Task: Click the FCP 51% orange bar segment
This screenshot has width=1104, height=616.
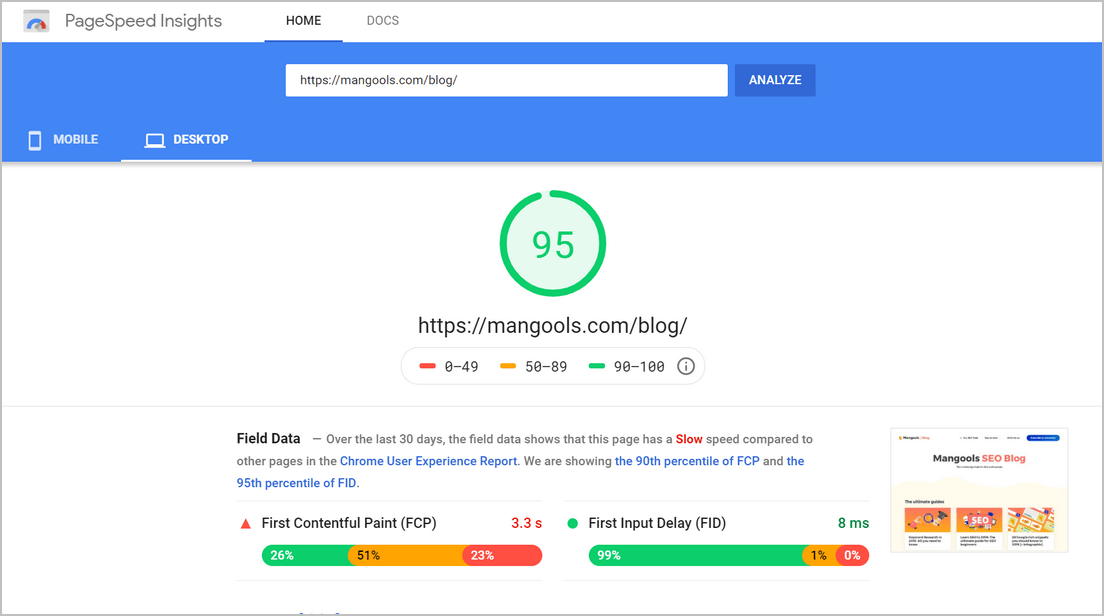Action: pyautogui.click(x=406, y=555)
